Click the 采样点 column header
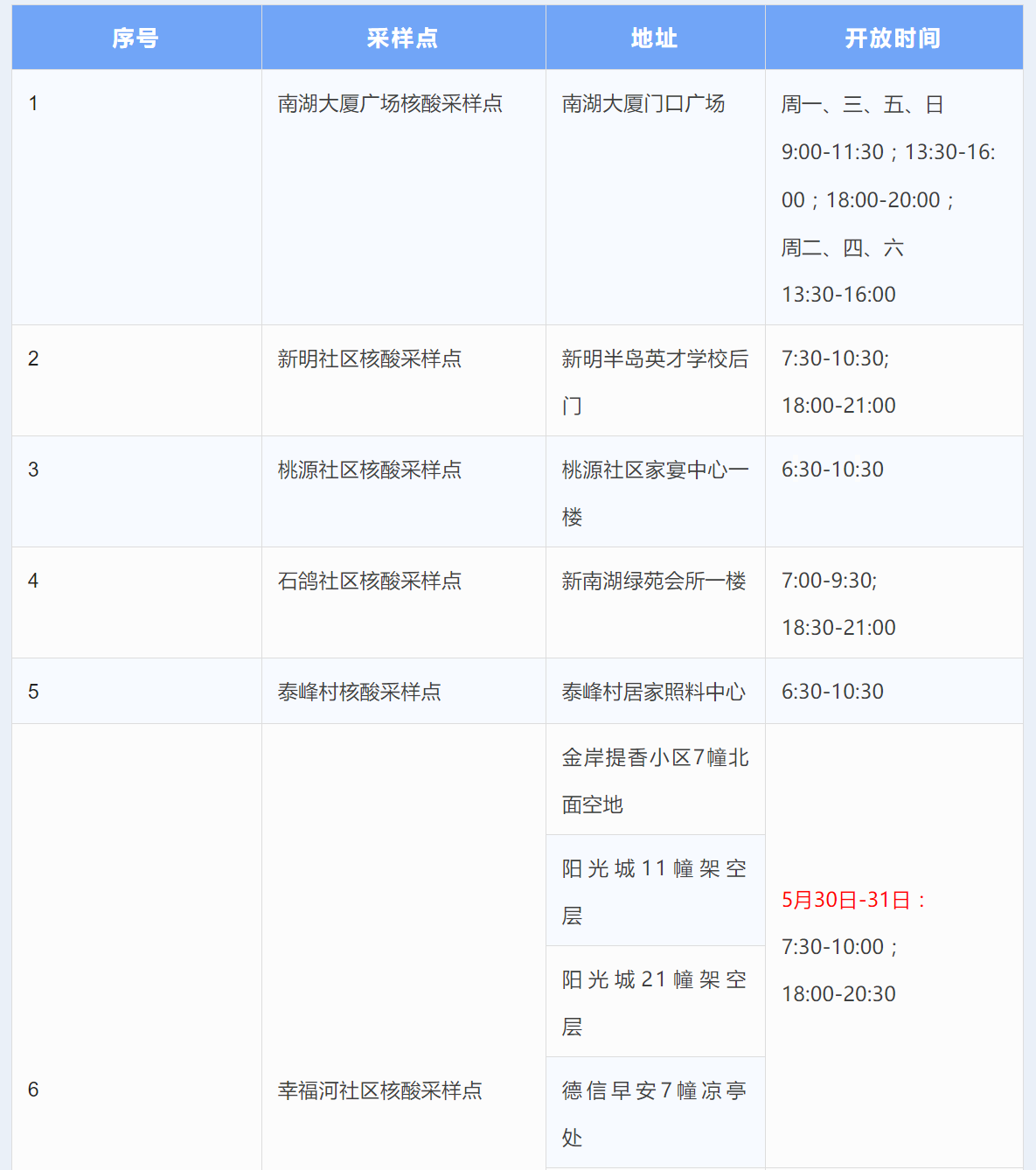Viewport: 1036px width, 1170px height. click(x=402, y=38)
